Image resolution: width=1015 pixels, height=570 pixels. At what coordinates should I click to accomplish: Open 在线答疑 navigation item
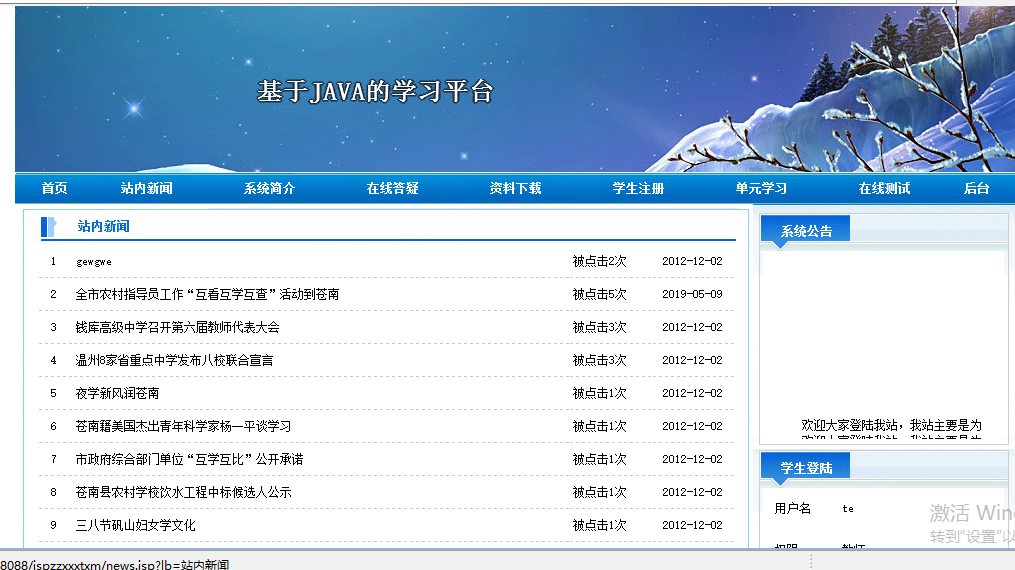click(x=392, y=188)
